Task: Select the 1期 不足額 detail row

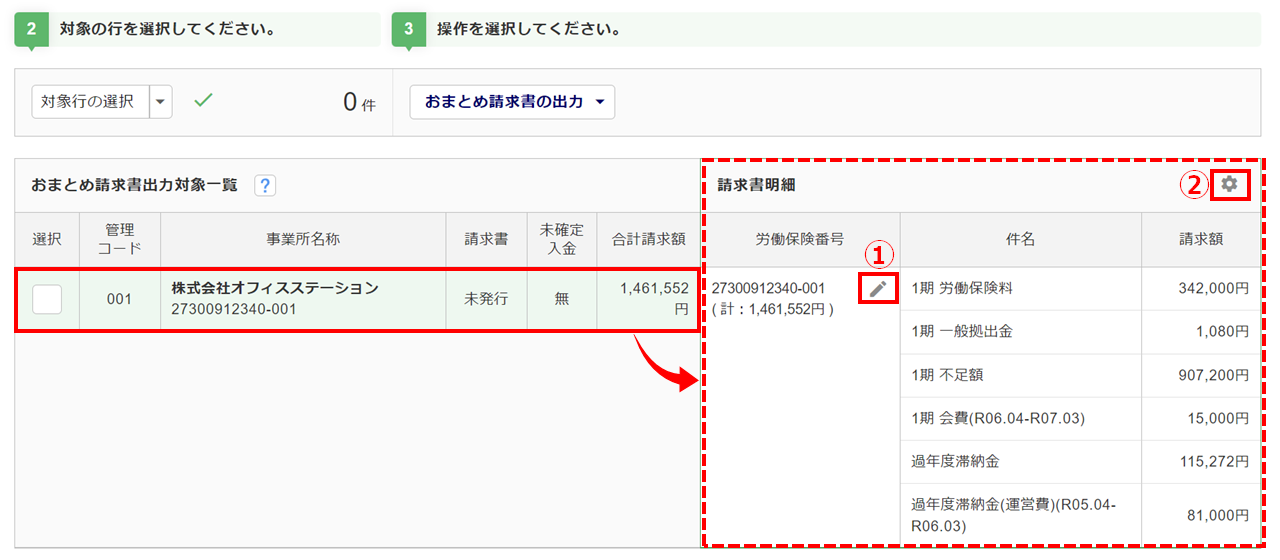Action: click(1020, 375)
